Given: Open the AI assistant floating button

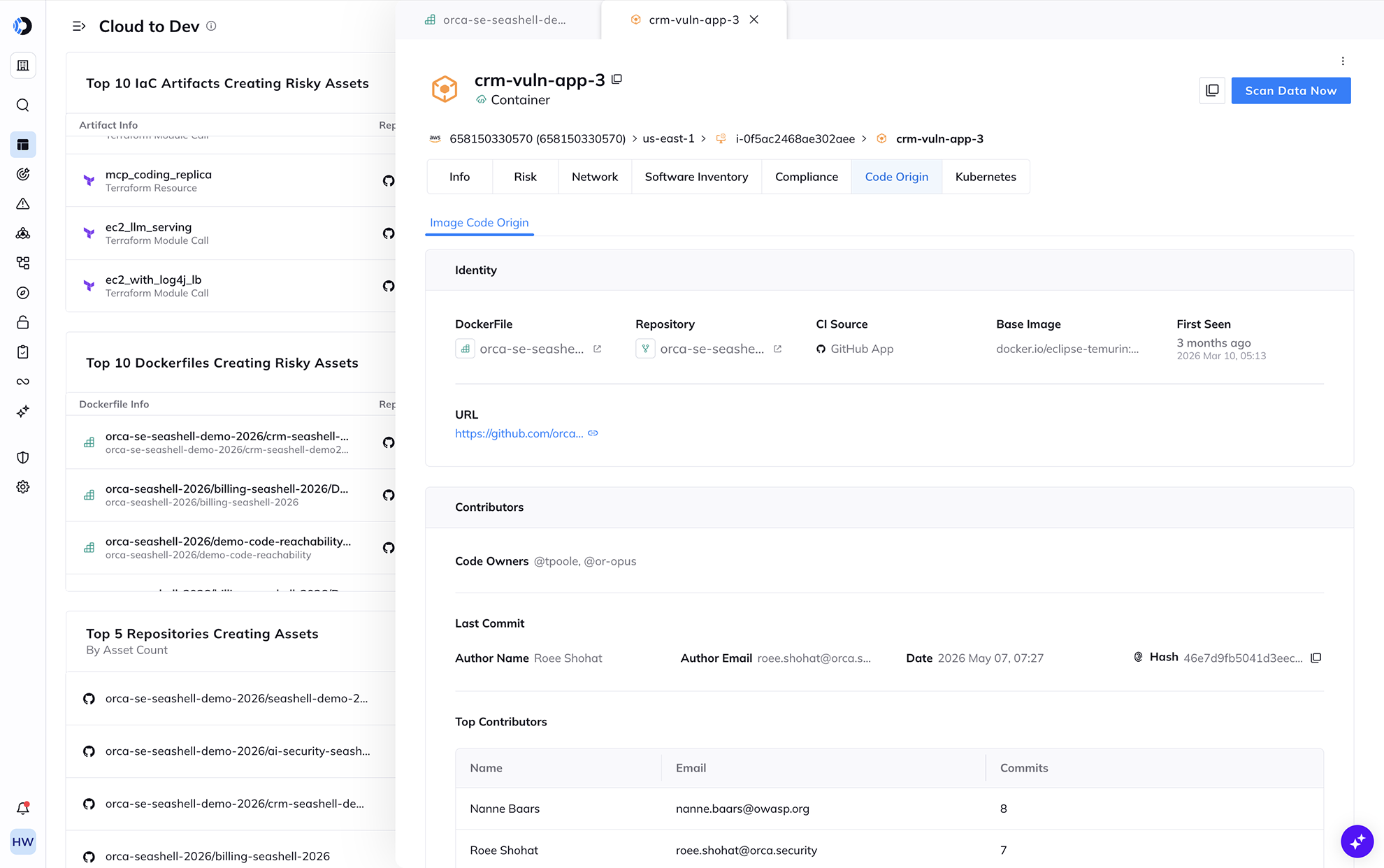Looking at the screenshot, I should click(x=1357, y=841).
